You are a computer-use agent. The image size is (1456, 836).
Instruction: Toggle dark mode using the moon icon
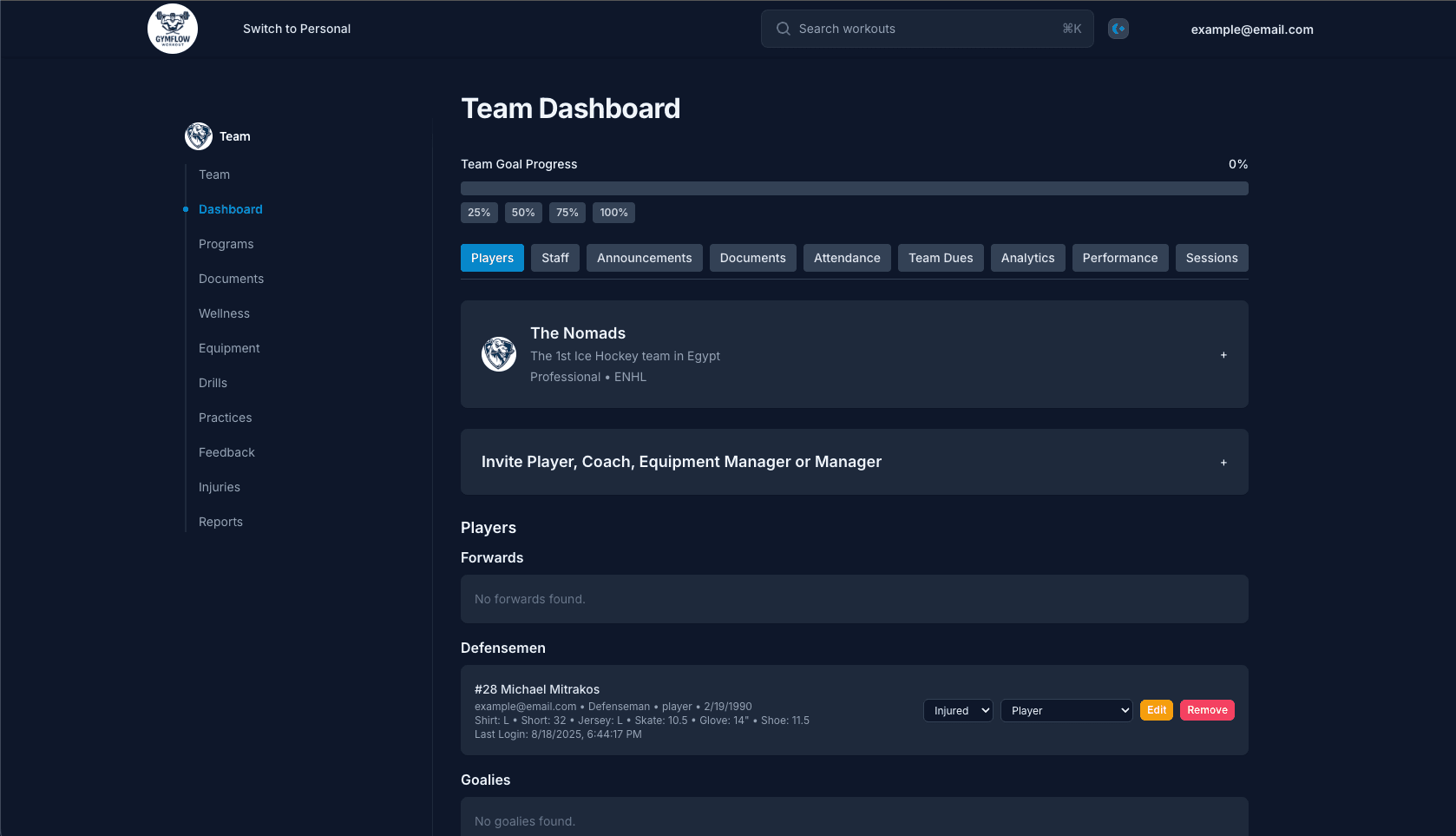(1118, 28)
